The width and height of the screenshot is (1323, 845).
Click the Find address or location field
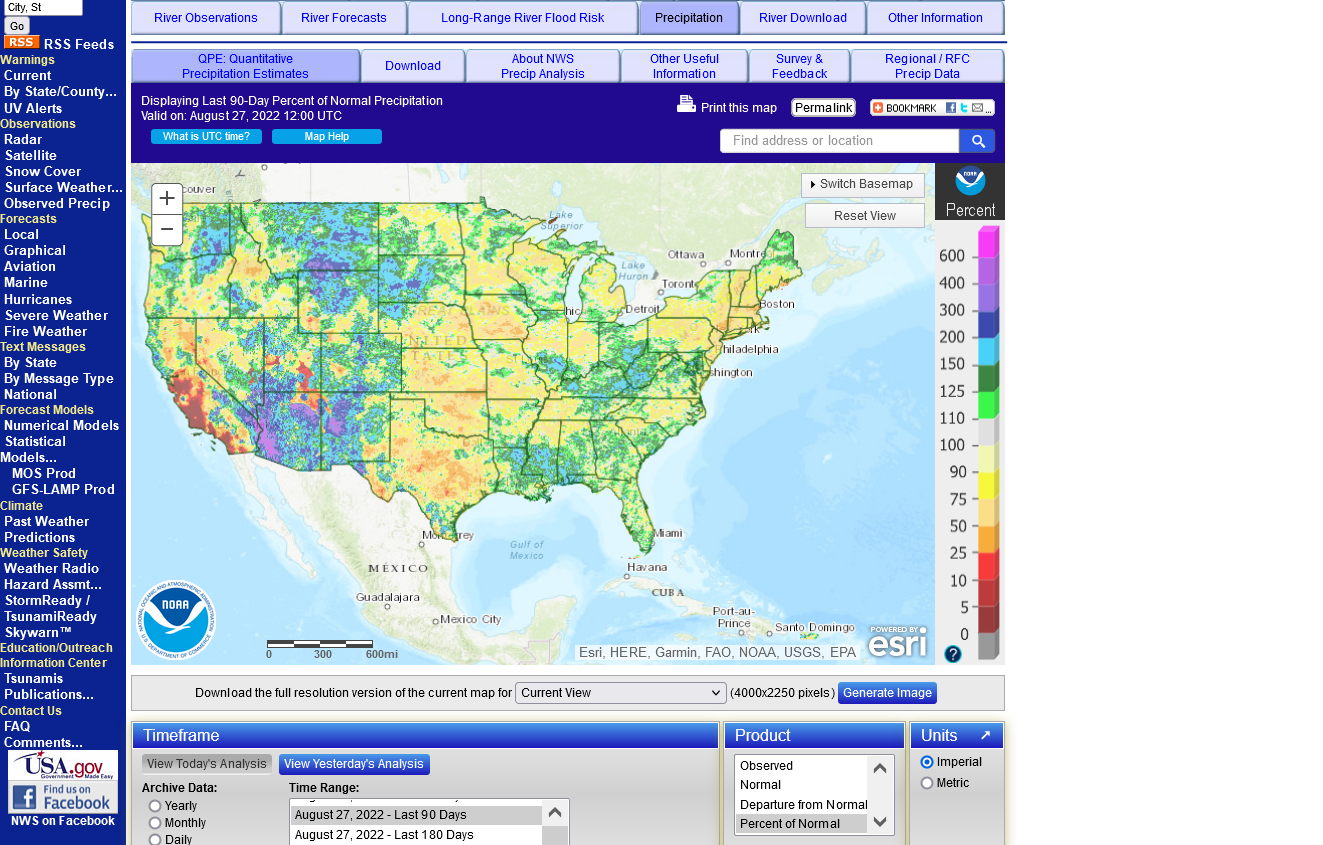[839, 141]
